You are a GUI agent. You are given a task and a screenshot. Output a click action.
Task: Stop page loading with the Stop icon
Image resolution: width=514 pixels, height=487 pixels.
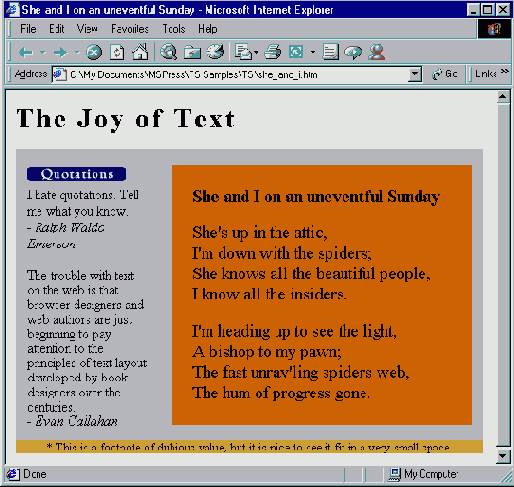coord(94,52)
